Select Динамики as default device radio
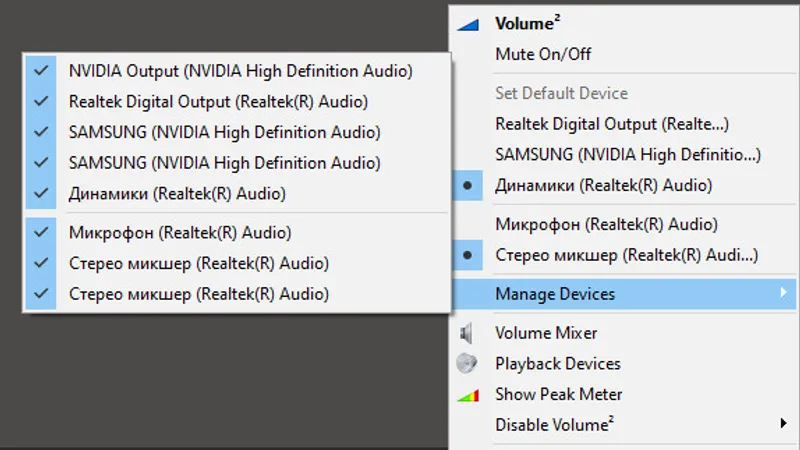 pyautogui.click(x=467, y=186)
